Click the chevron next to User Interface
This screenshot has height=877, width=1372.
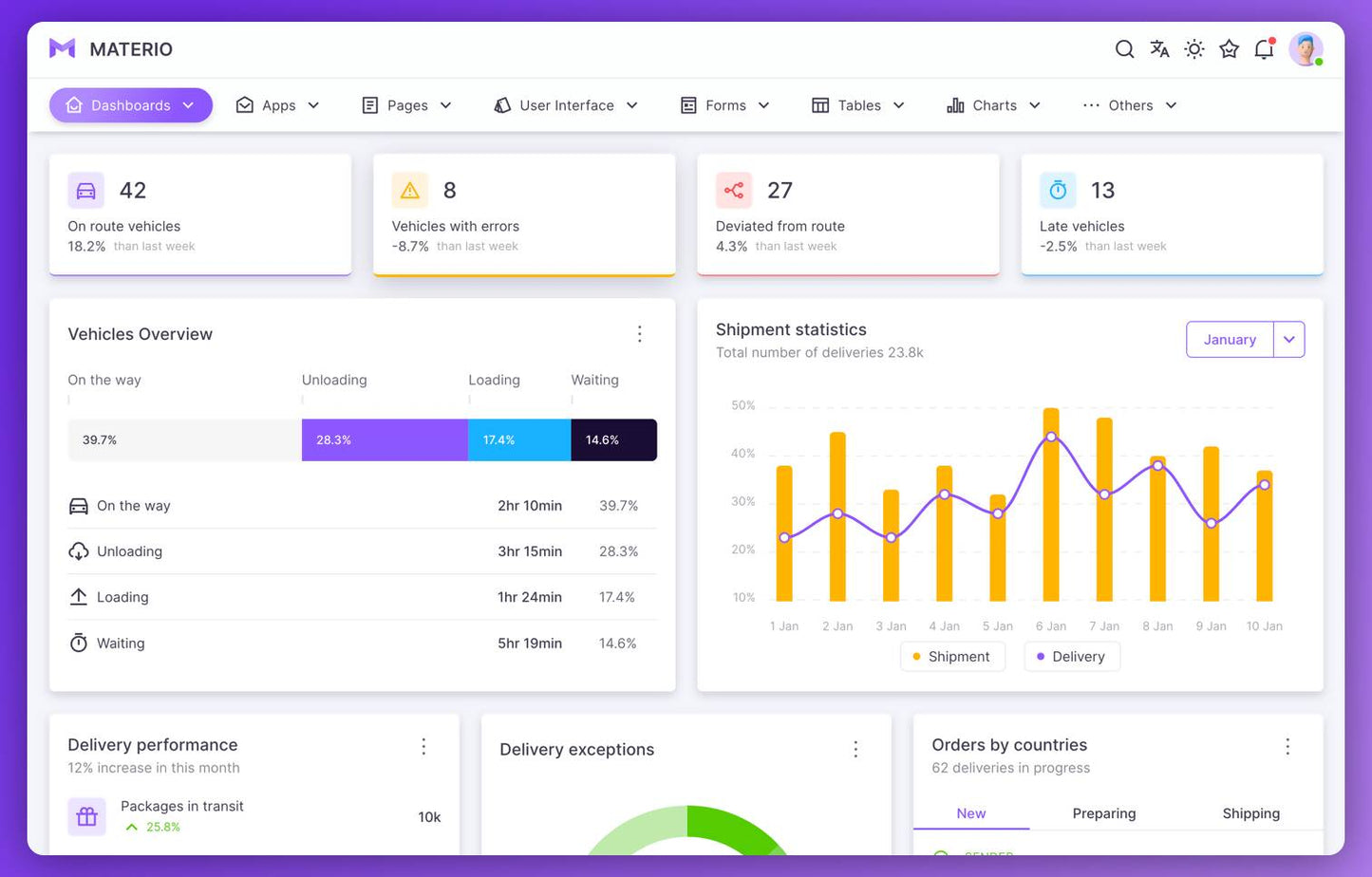[x=631, y=105]
